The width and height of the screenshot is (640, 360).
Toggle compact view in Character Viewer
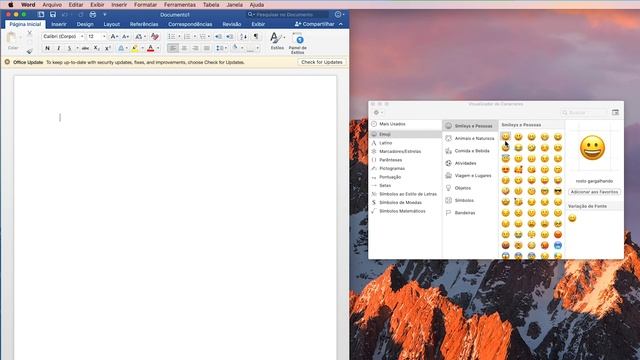[x=615, y=112]
